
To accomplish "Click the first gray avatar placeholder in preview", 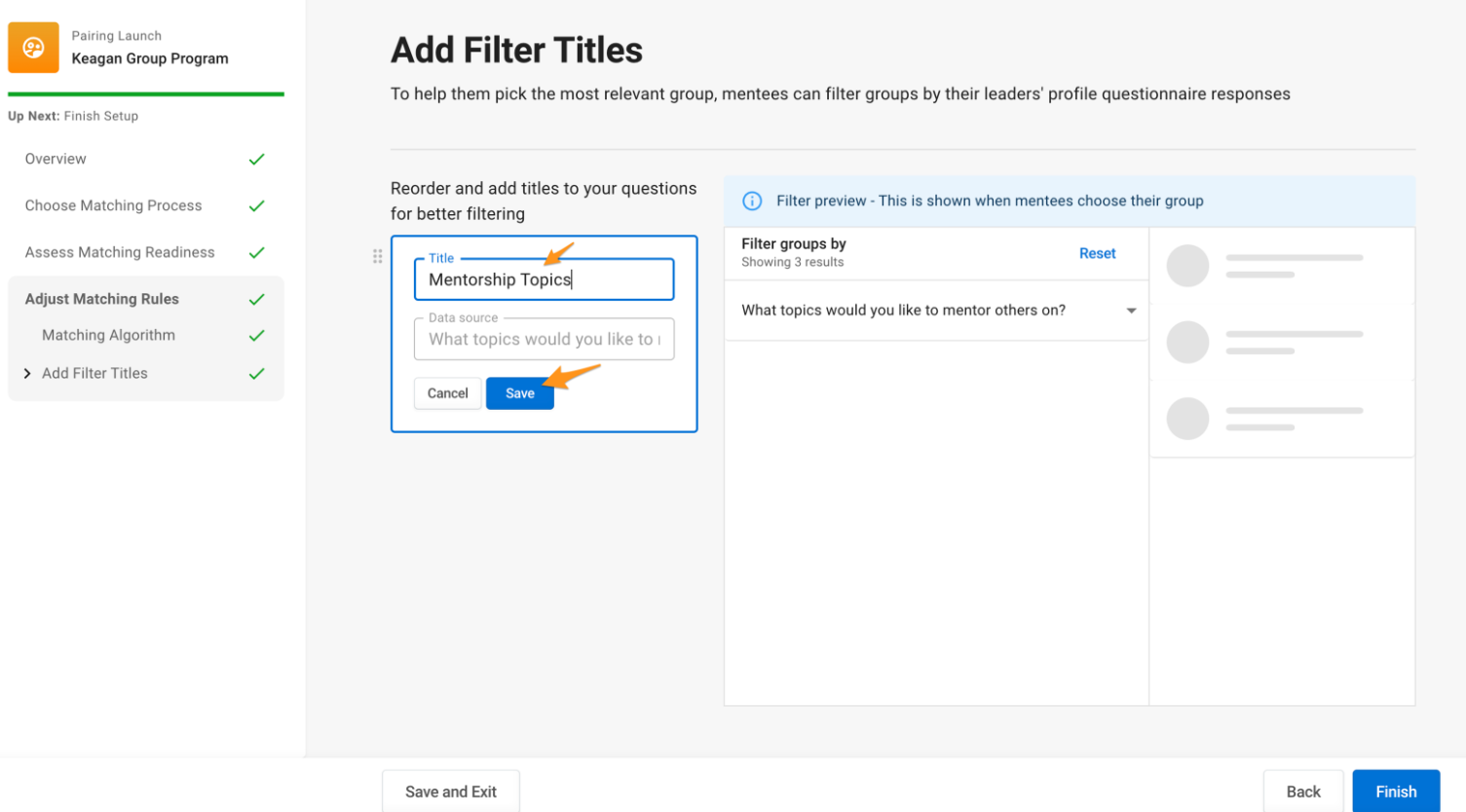I will 1187,266.
